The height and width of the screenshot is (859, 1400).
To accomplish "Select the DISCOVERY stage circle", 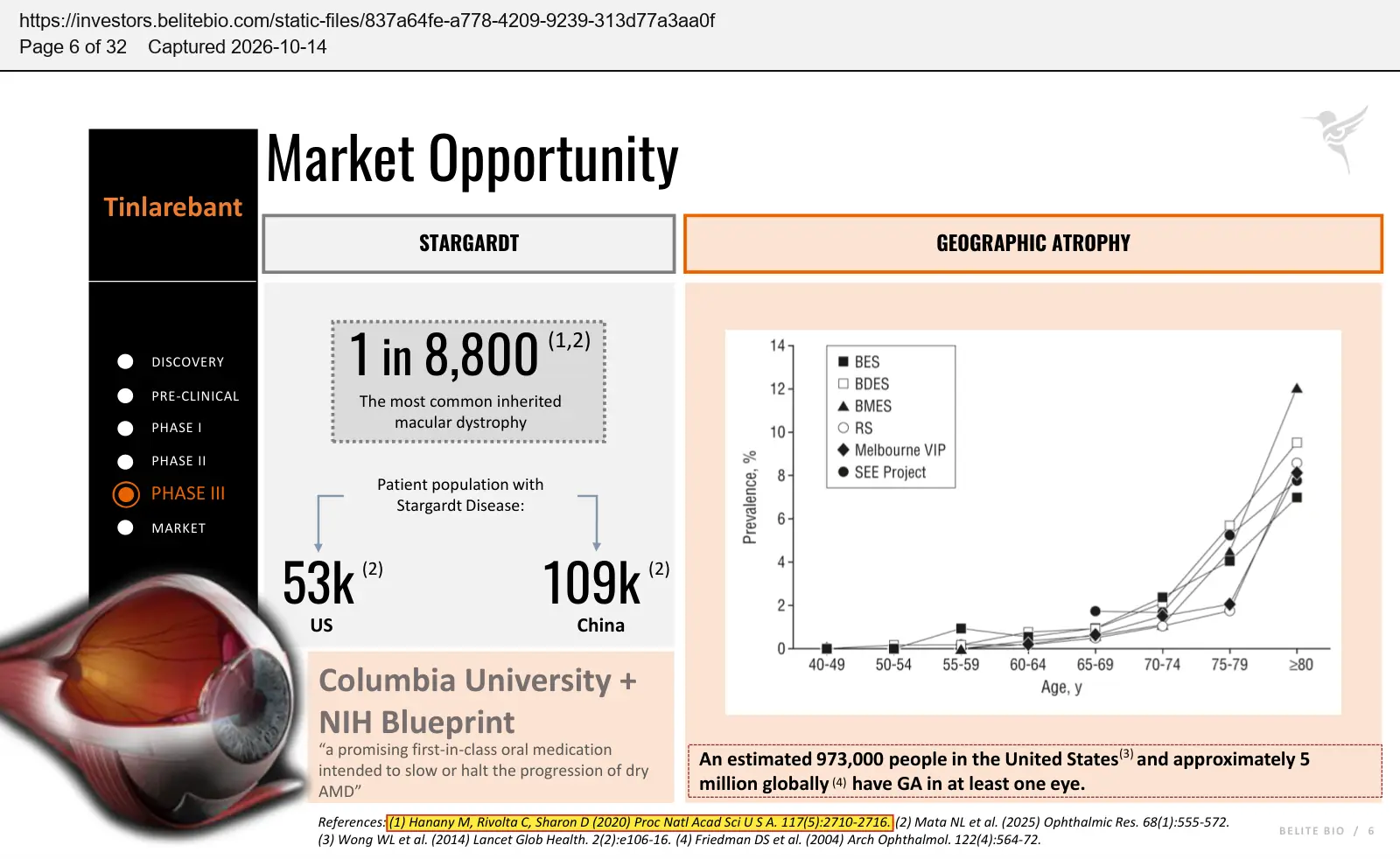I will (x=125, y=362).
